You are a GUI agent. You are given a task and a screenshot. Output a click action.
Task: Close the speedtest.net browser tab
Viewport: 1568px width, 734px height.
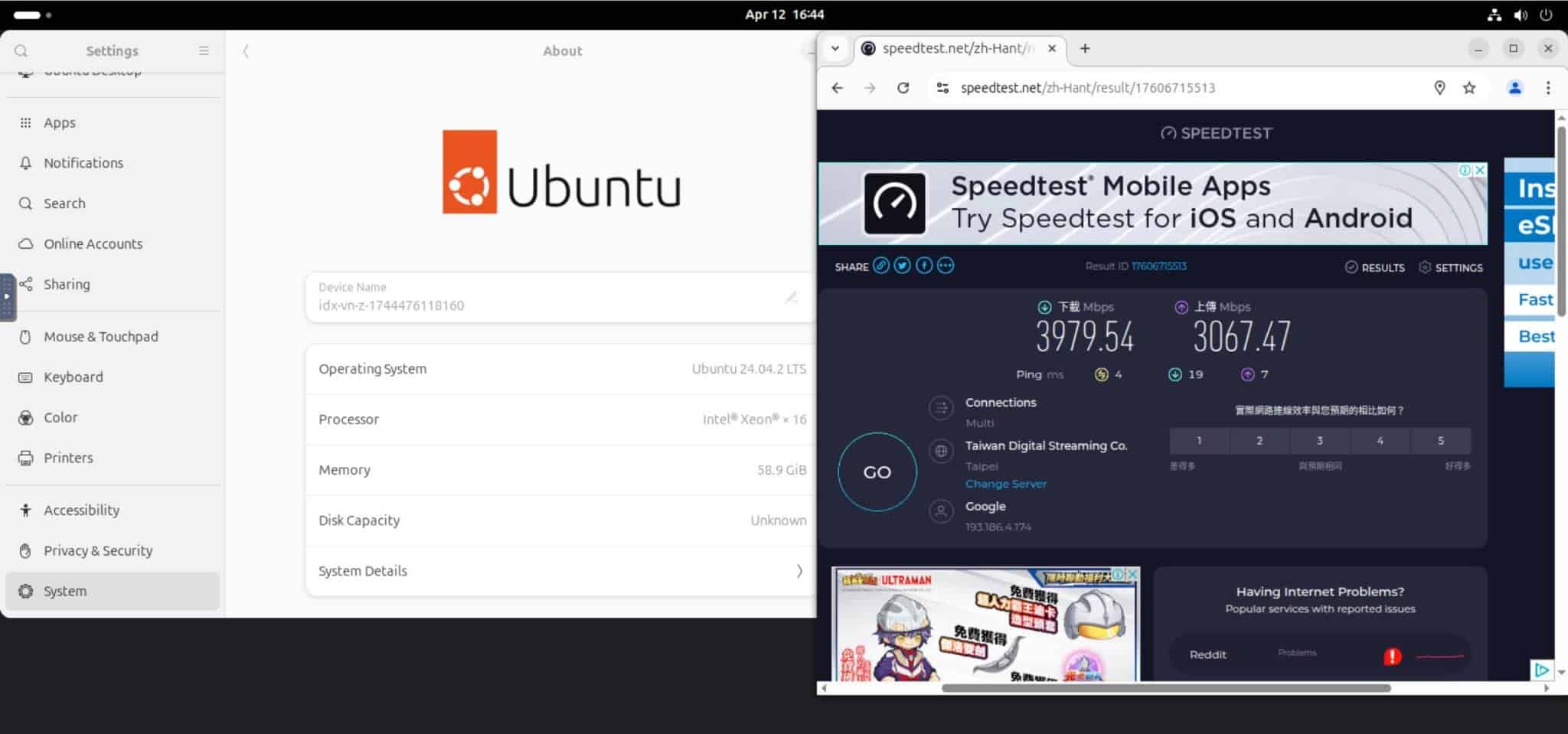[1052, 48]
